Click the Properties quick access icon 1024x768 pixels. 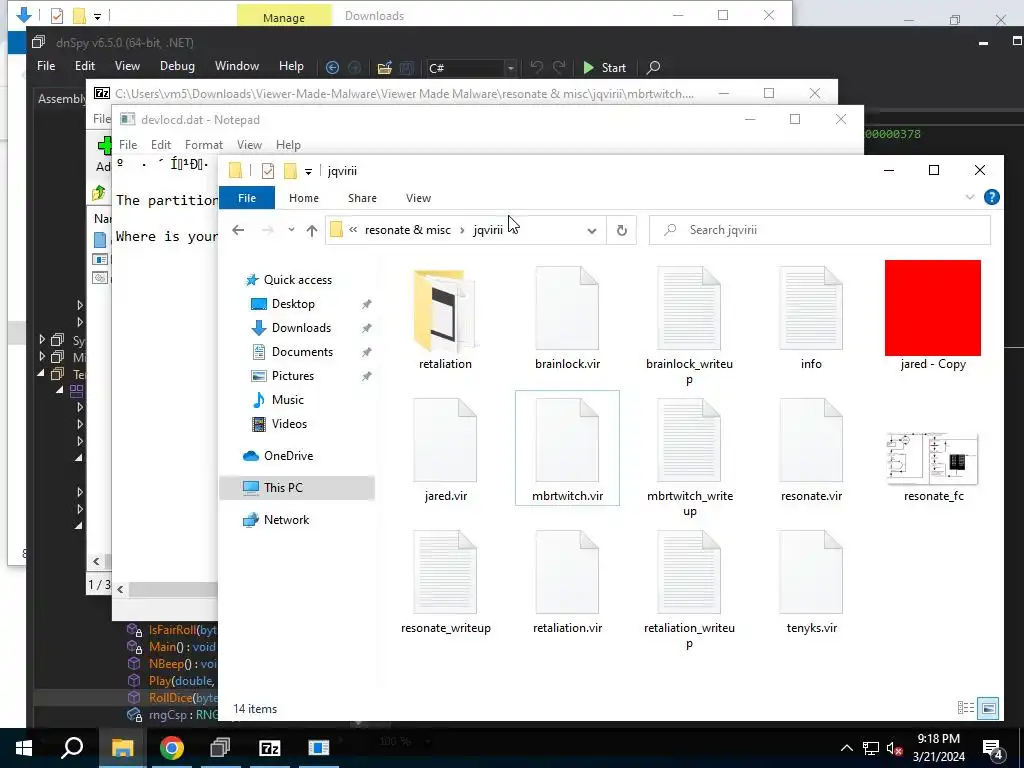coord(268,171)
